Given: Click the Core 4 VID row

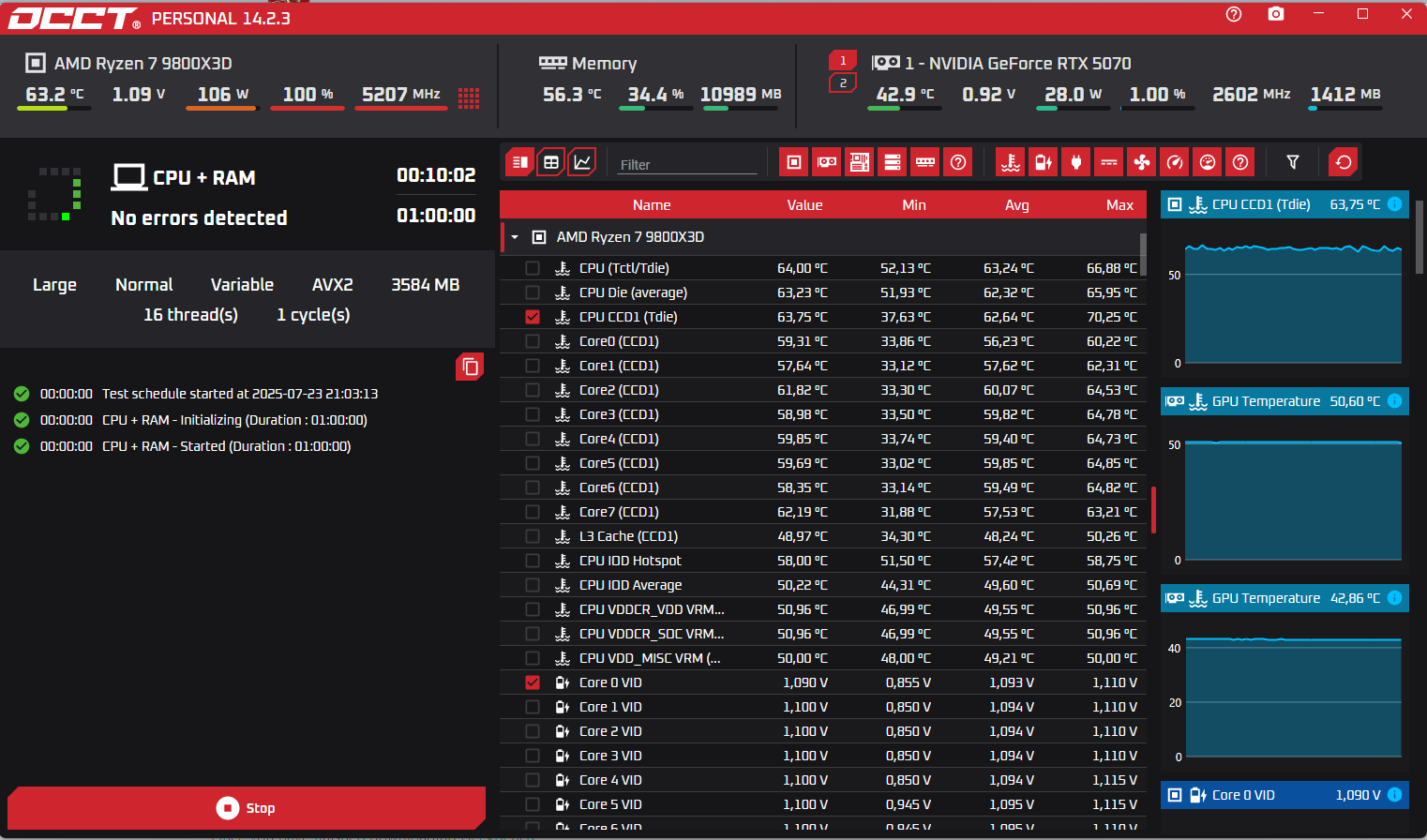Looking at the screenshot, I should tap(823, 780).
